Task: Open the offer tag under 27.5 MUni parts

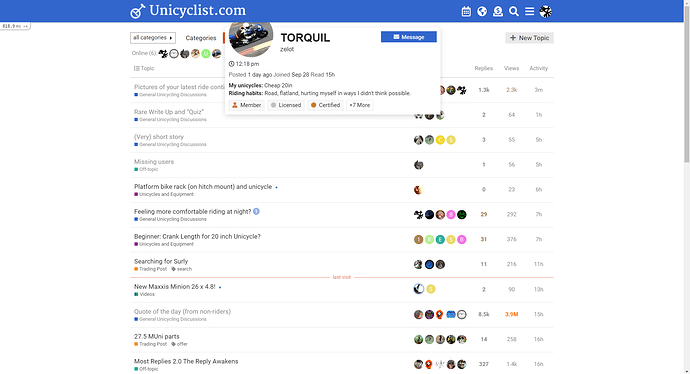Action: click(180, 344)
